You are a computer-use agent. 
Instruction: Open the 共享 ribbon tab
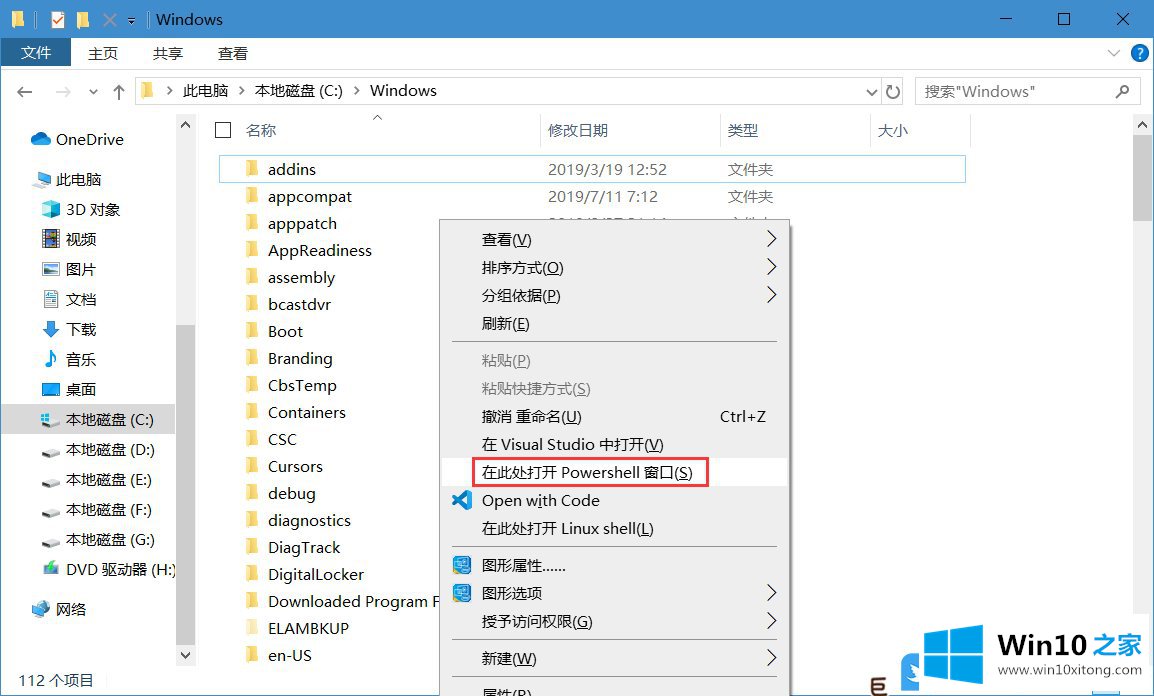pyautogui.click(x=168, y=54)
